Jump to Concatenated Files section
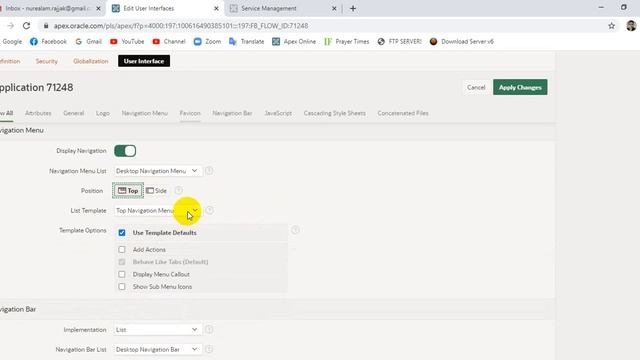640x360 pixels. (403, 113)
